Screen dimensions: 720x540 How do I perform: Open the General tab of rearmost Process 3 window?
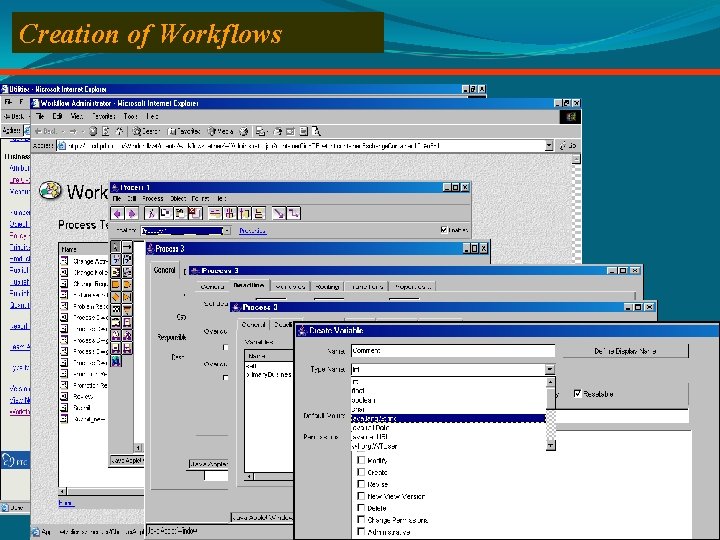(164, 270)
